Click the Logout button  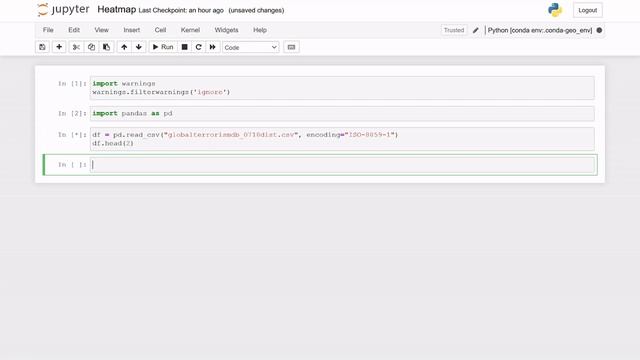(588, 10)
